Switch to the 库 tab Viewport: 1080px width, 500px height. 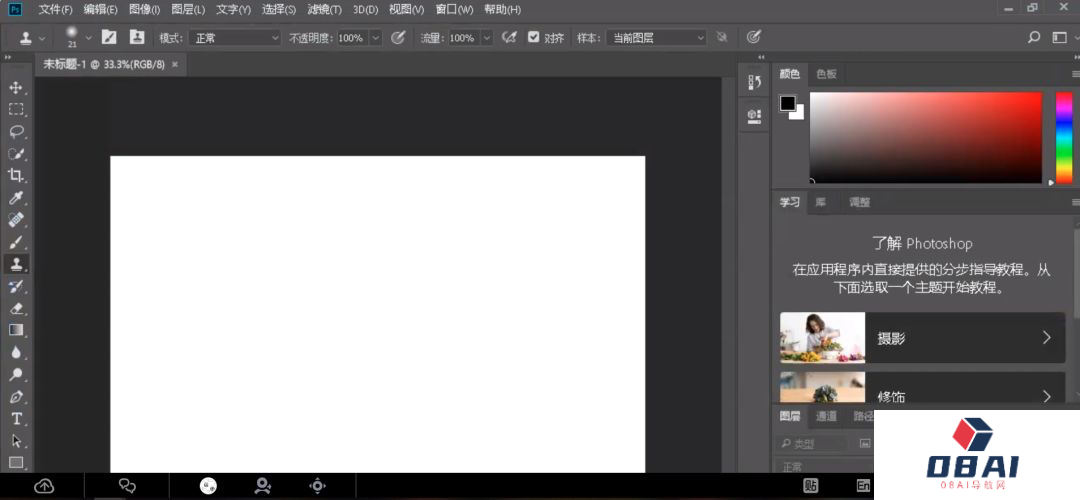(820, 202)
